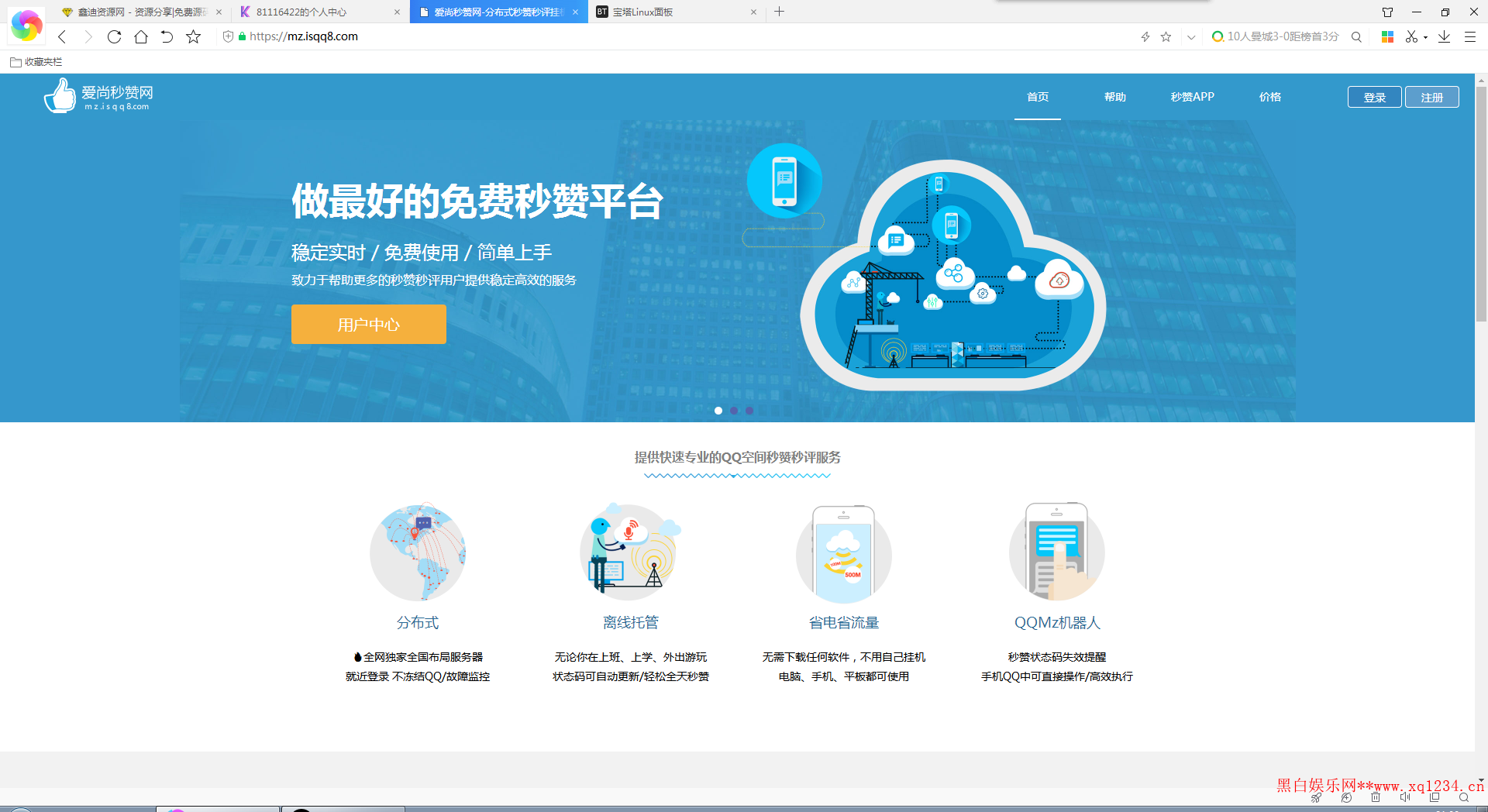Click the 登录 login button
Viewport: 1488px width, 812px height.
tap(1374, 97)
